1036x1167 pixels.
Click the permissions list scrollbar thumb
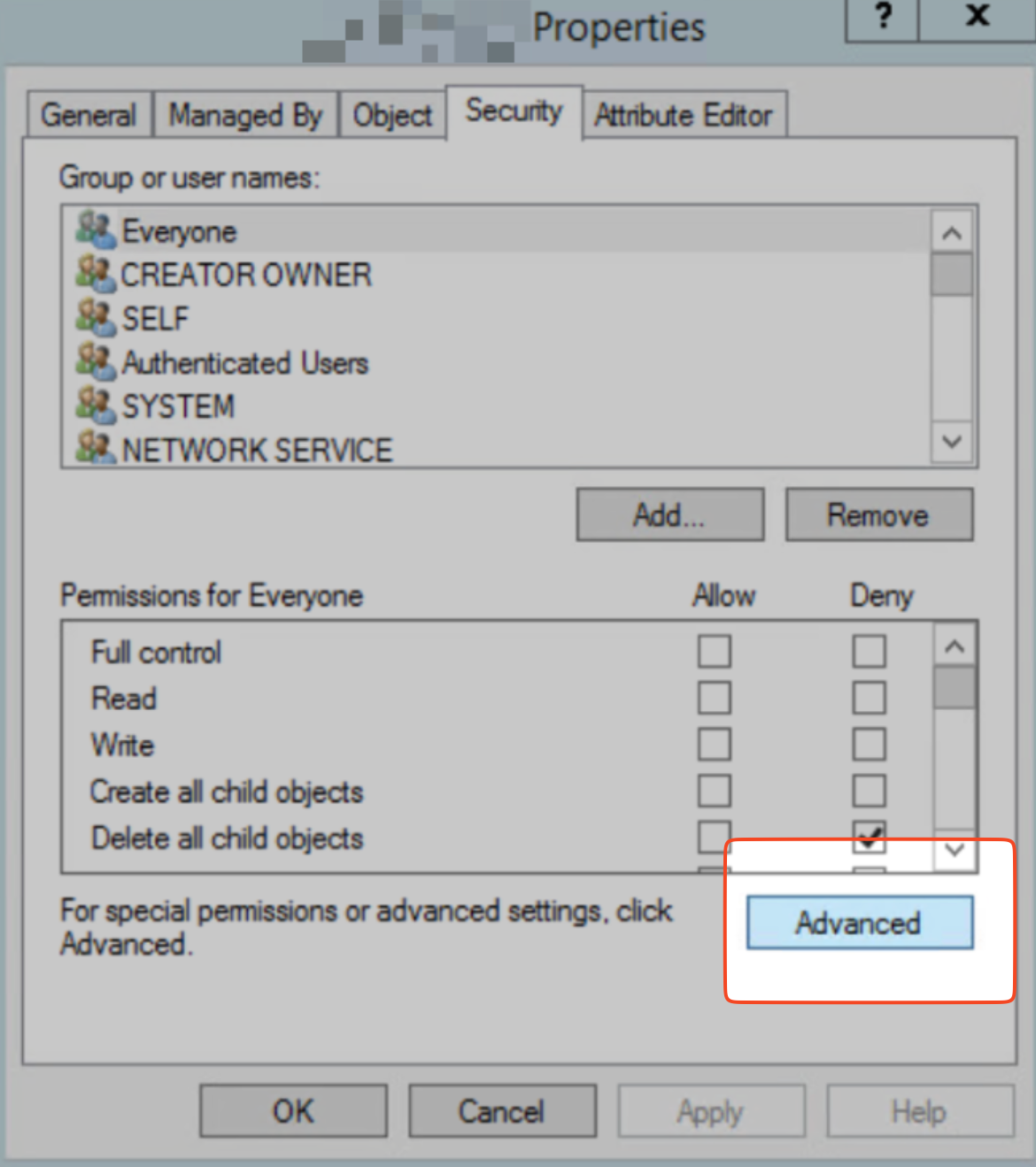pos(955,688)
